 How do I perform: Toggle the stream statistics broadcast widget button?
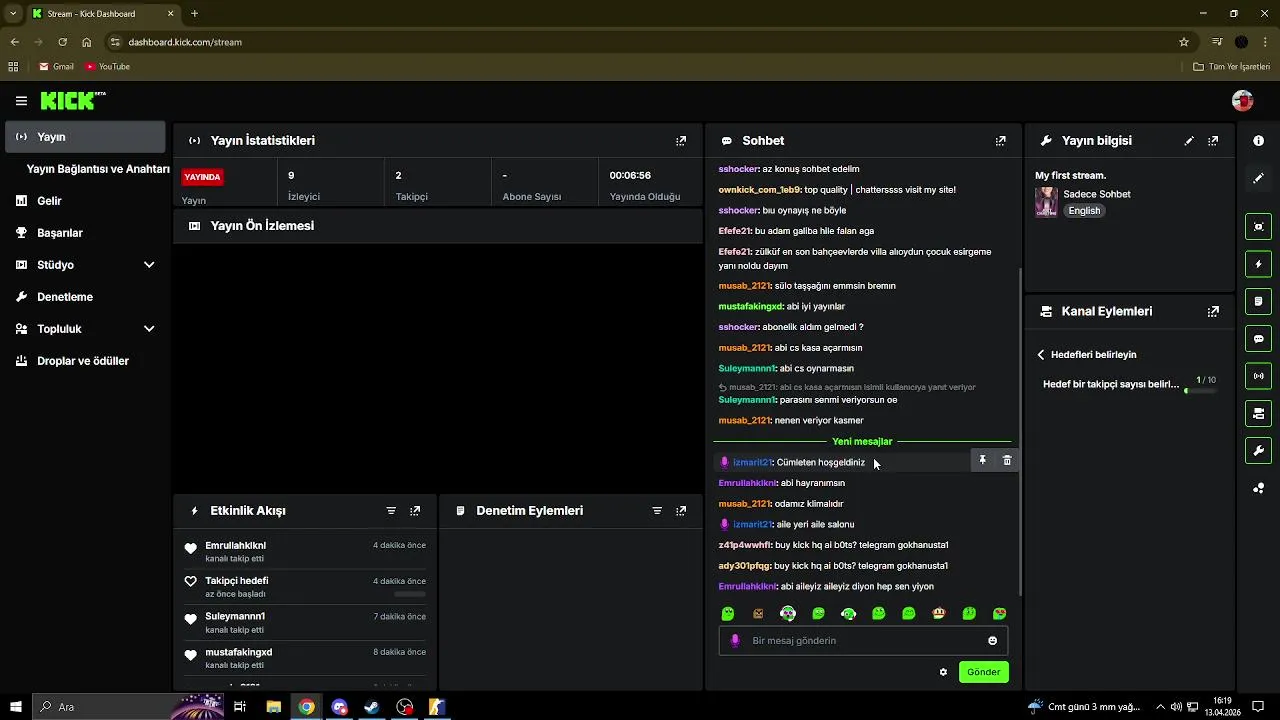(1258, 376)
